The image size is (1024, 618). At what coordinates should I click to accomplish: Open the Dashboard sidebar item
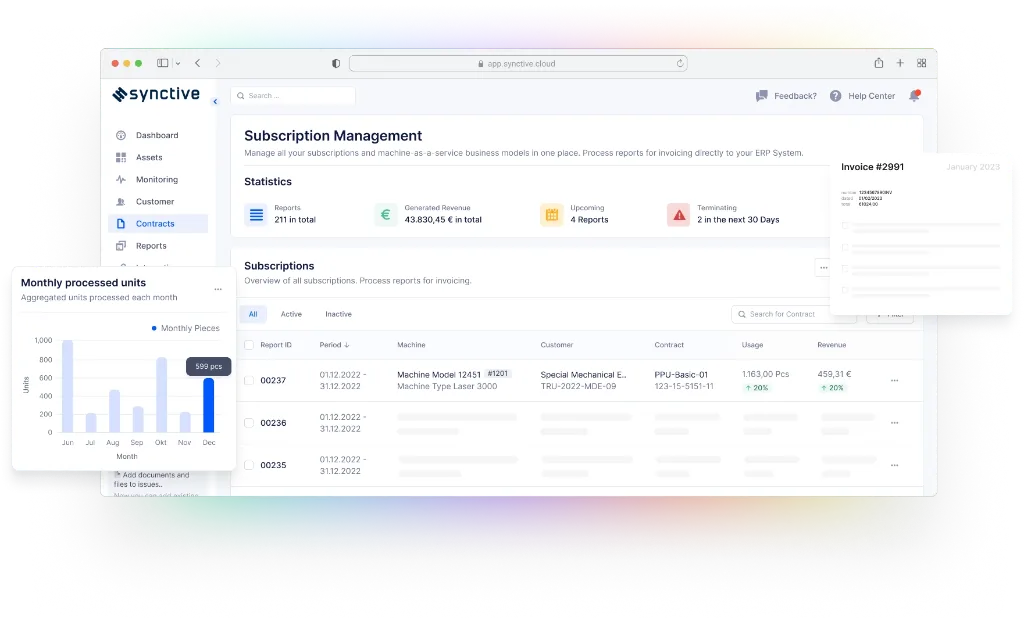(x=157, y=135)
